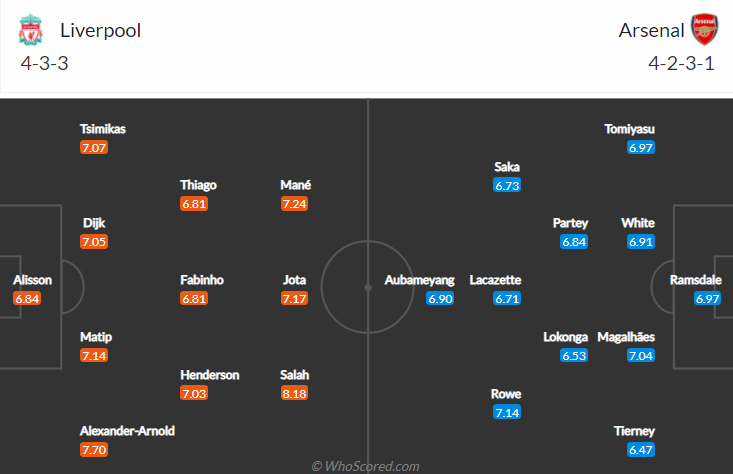Click Saka's player name
Viewport: 733px width, 474px height.
point(507,167)
